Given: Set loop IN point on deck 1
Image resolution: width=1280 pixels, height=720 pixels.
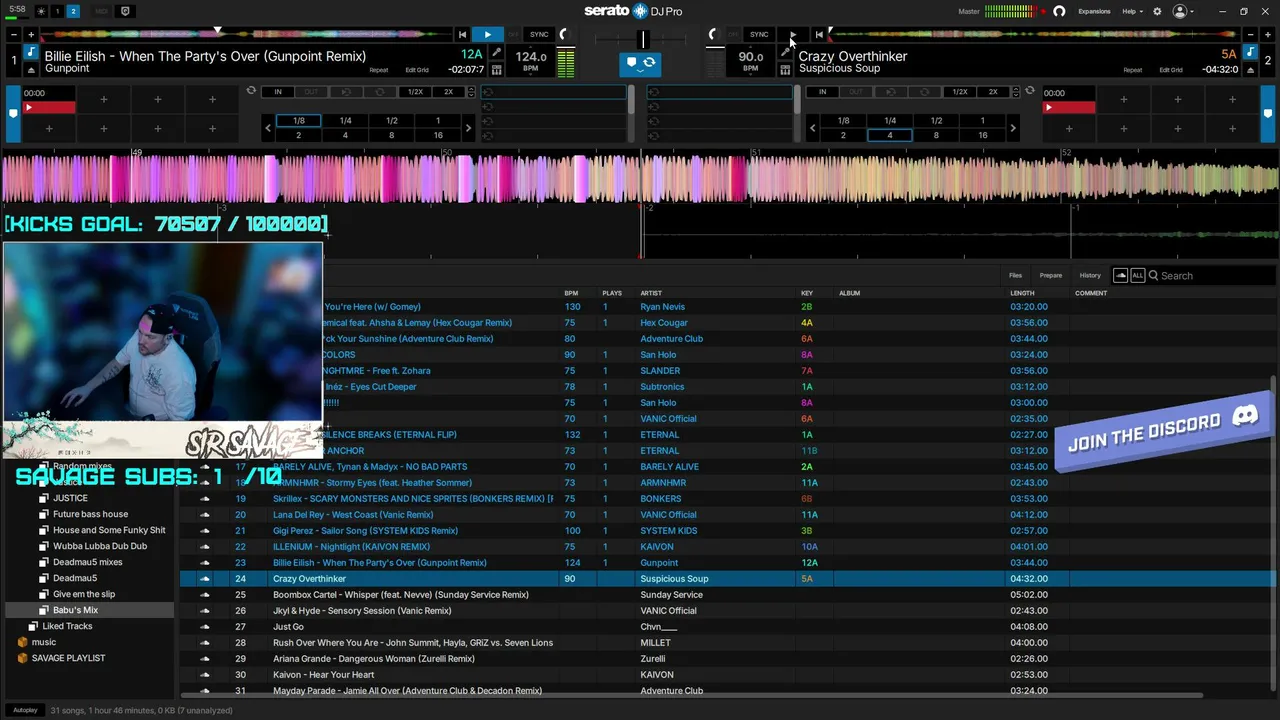Looking at the screenshot, I should 278,92.
